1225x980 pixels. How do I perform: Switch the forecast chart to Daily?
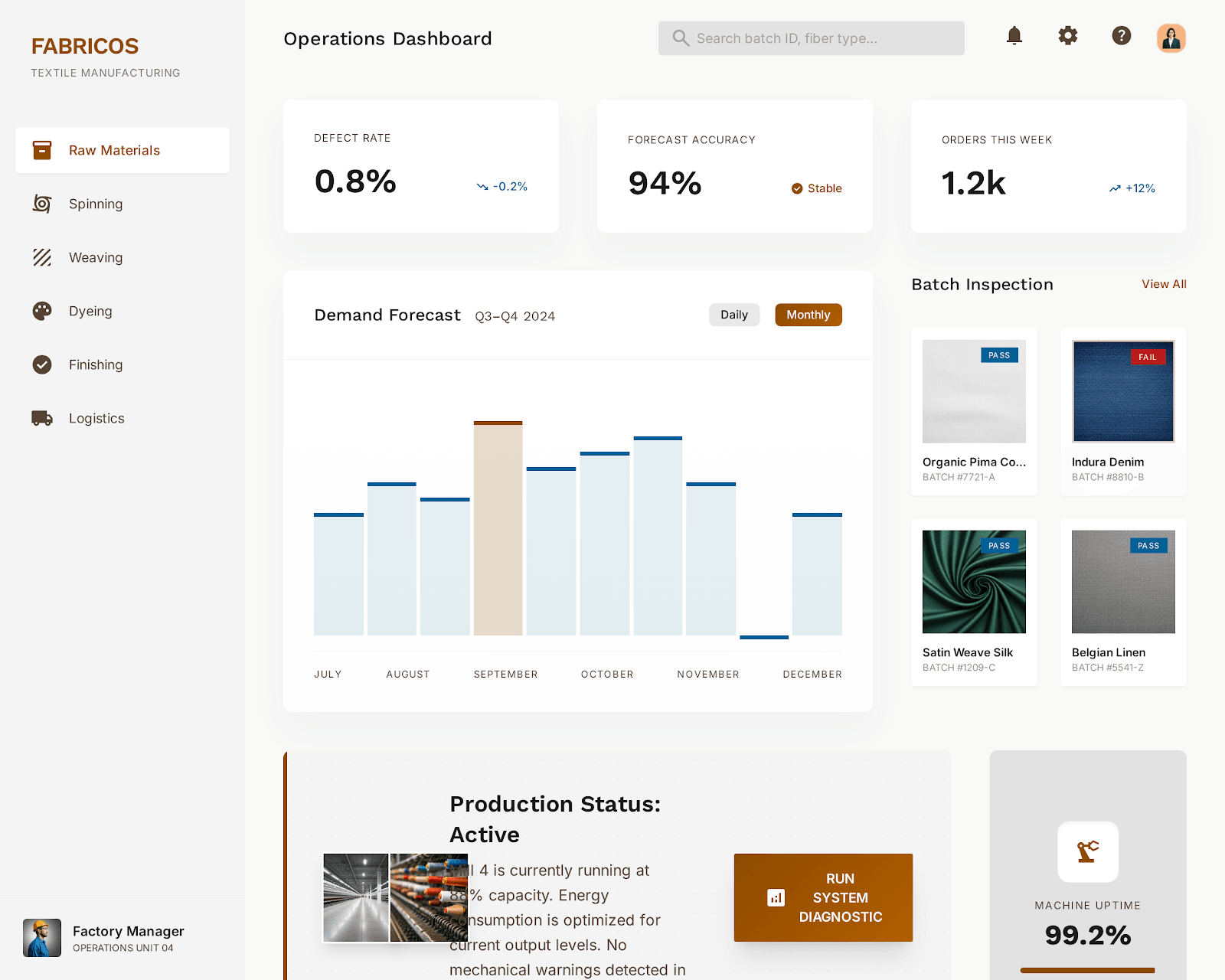point(733,315)
